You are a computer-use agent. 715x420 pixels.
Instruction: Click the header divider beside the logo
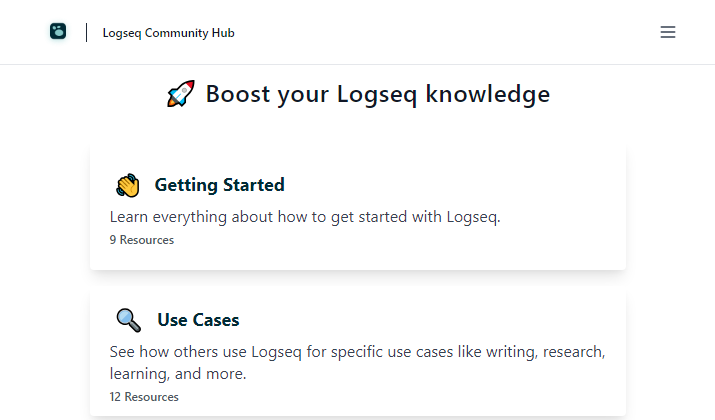point(86,33)
